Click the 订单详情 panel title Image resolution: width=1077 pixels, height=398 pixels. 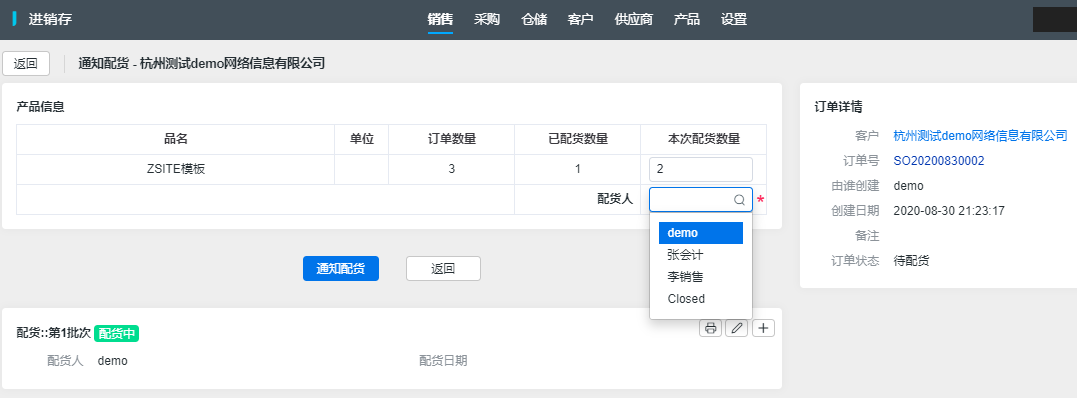[839, 107]
